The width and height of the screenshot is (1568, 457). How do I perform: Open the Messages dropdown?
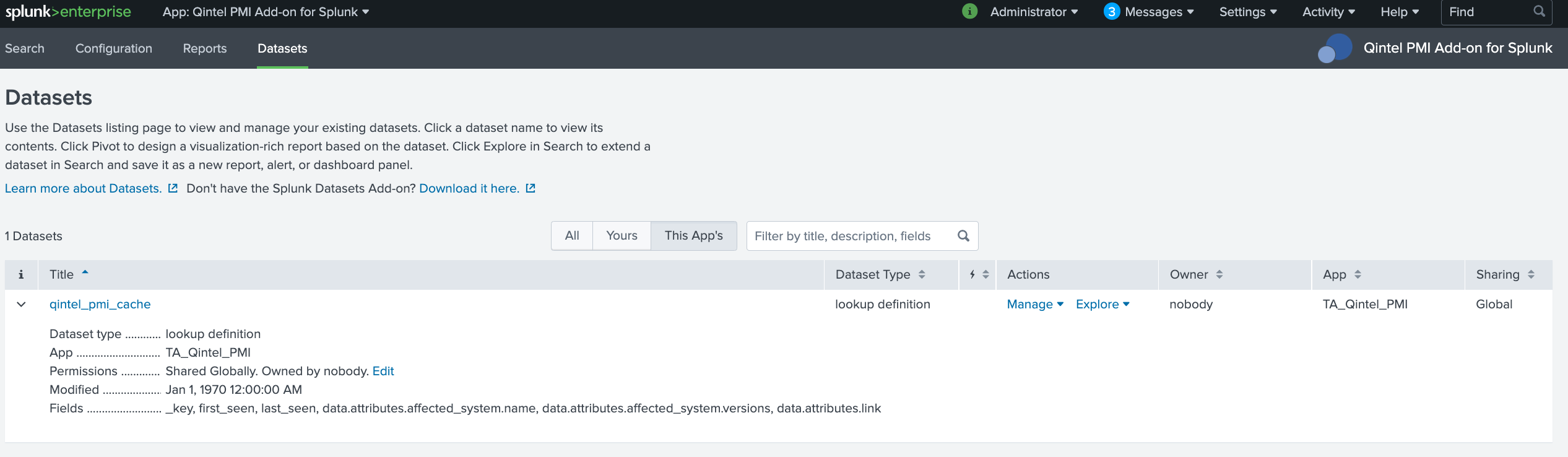1159,12
